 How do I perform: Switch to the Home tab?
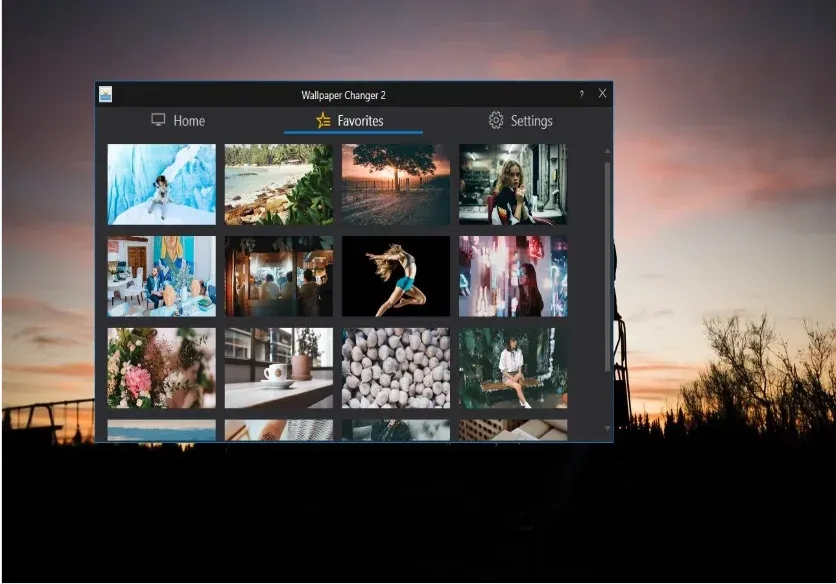[178, 121]
